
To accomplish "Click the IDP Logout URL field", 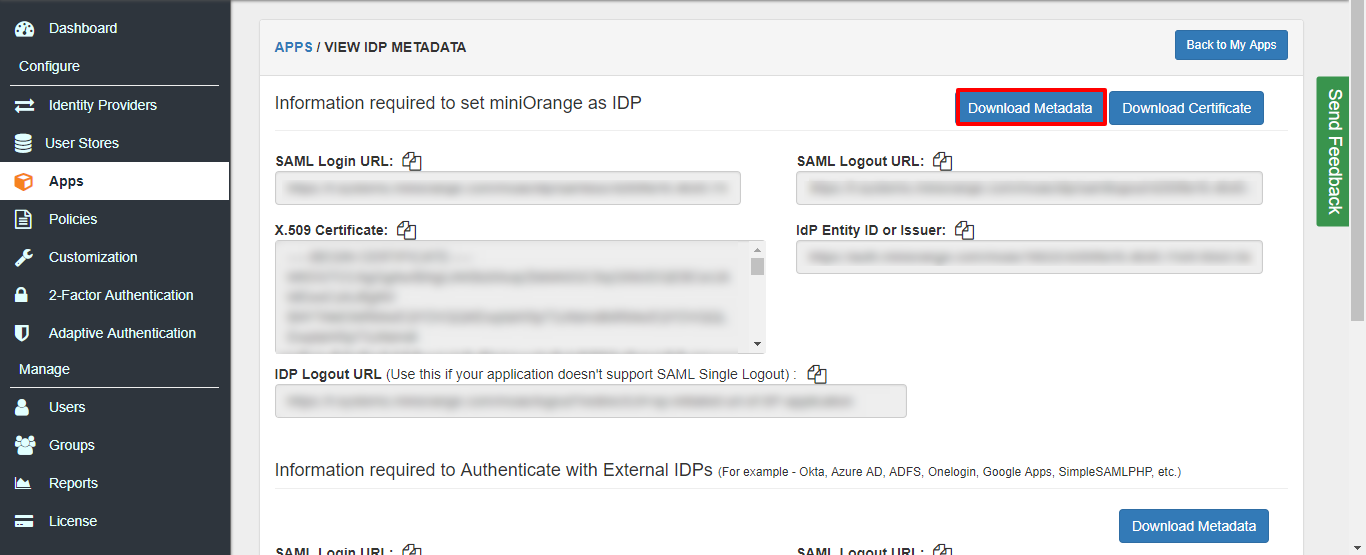I will (591, 401).
